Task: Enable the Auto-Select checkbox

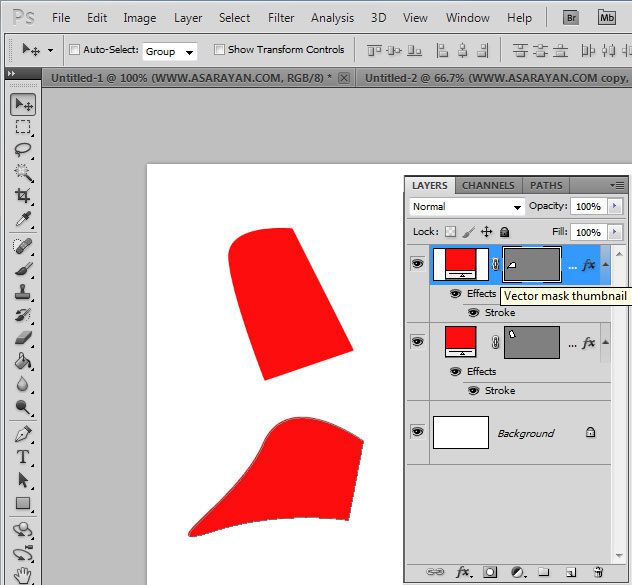Action: pos(75,50)
